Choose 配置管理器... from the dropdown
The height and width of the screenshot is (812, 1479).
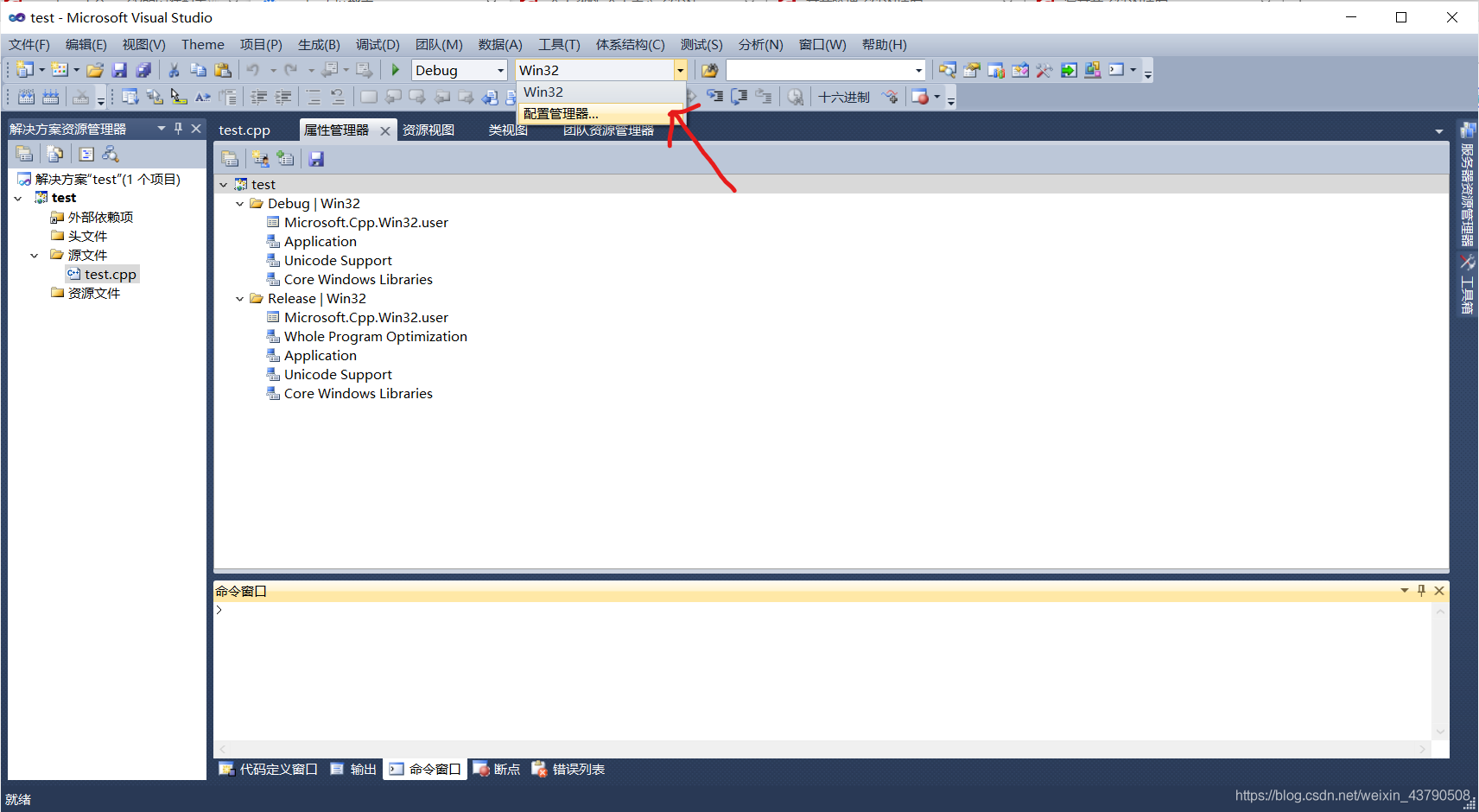(601, 114)
